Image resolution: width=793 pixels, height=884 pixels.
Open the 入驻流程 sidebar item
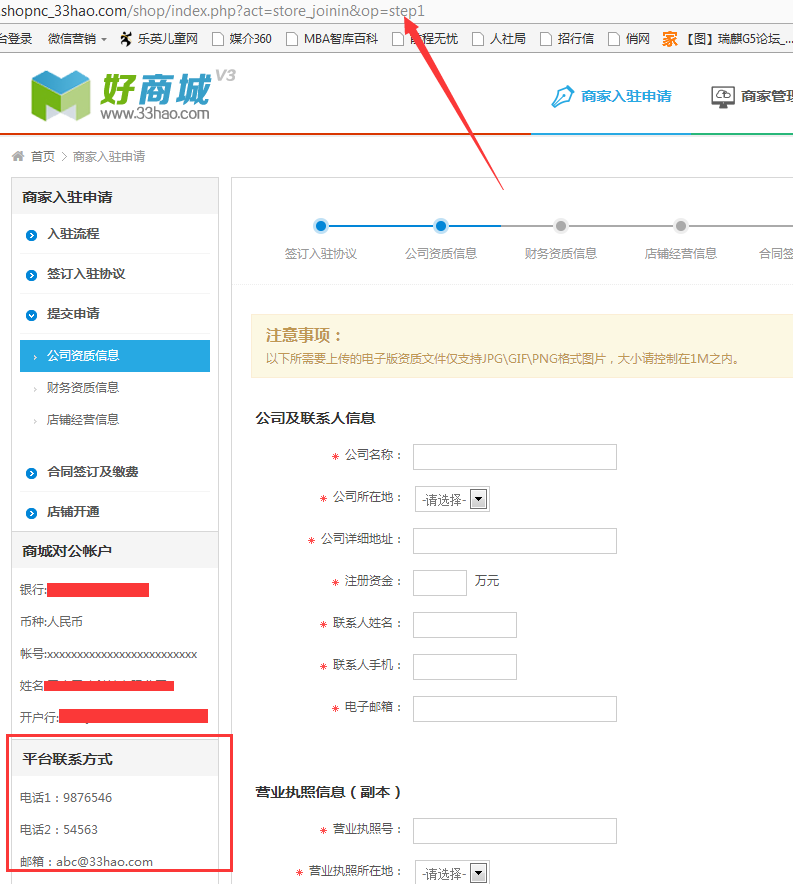(x=73, y=234)
